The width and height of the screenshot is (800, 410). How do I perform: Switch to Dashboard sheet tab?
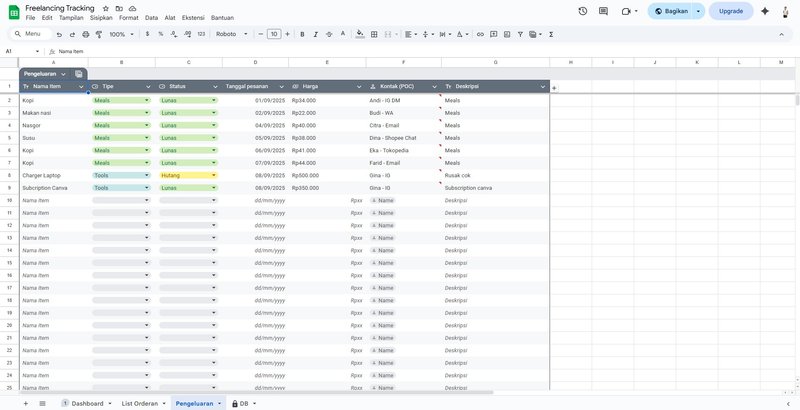tap(87, 403)
